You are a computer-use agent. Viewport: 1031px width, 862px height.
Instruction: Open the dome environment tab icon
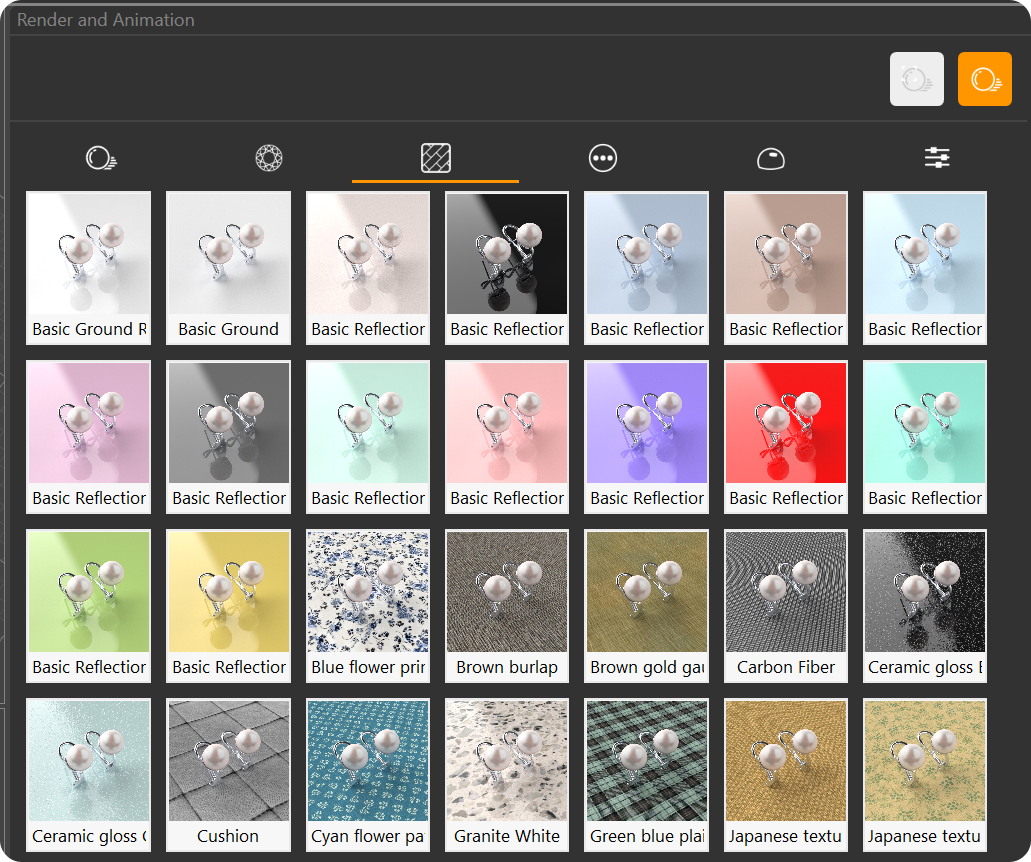(x=770, y=158)
